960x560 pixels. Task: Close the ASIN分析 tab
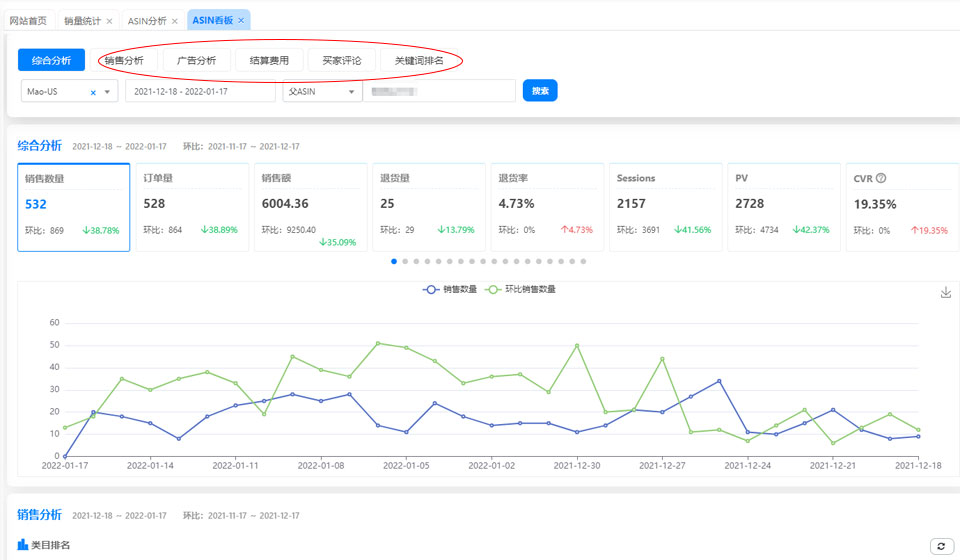[x=174, y=21]
